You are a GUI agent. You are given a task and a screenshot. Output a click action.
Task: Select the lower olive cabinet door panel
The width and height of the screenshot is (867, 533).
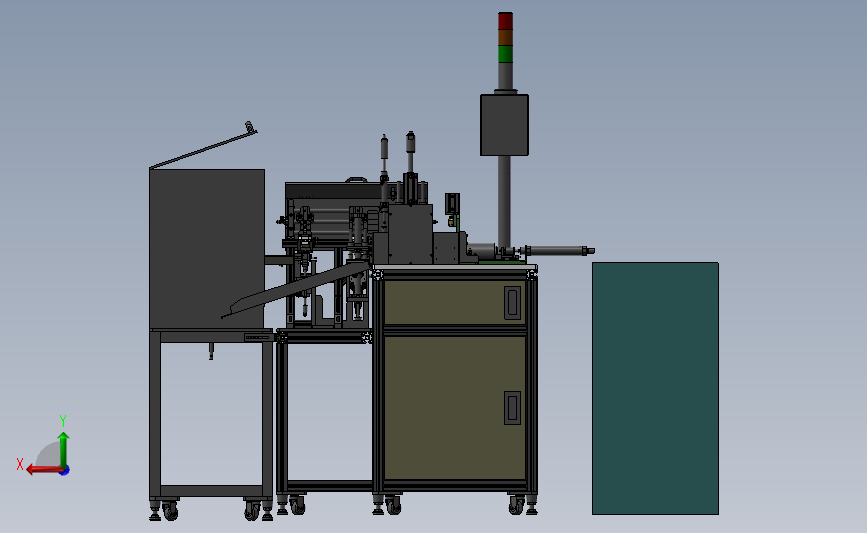[x=455, y=407]
